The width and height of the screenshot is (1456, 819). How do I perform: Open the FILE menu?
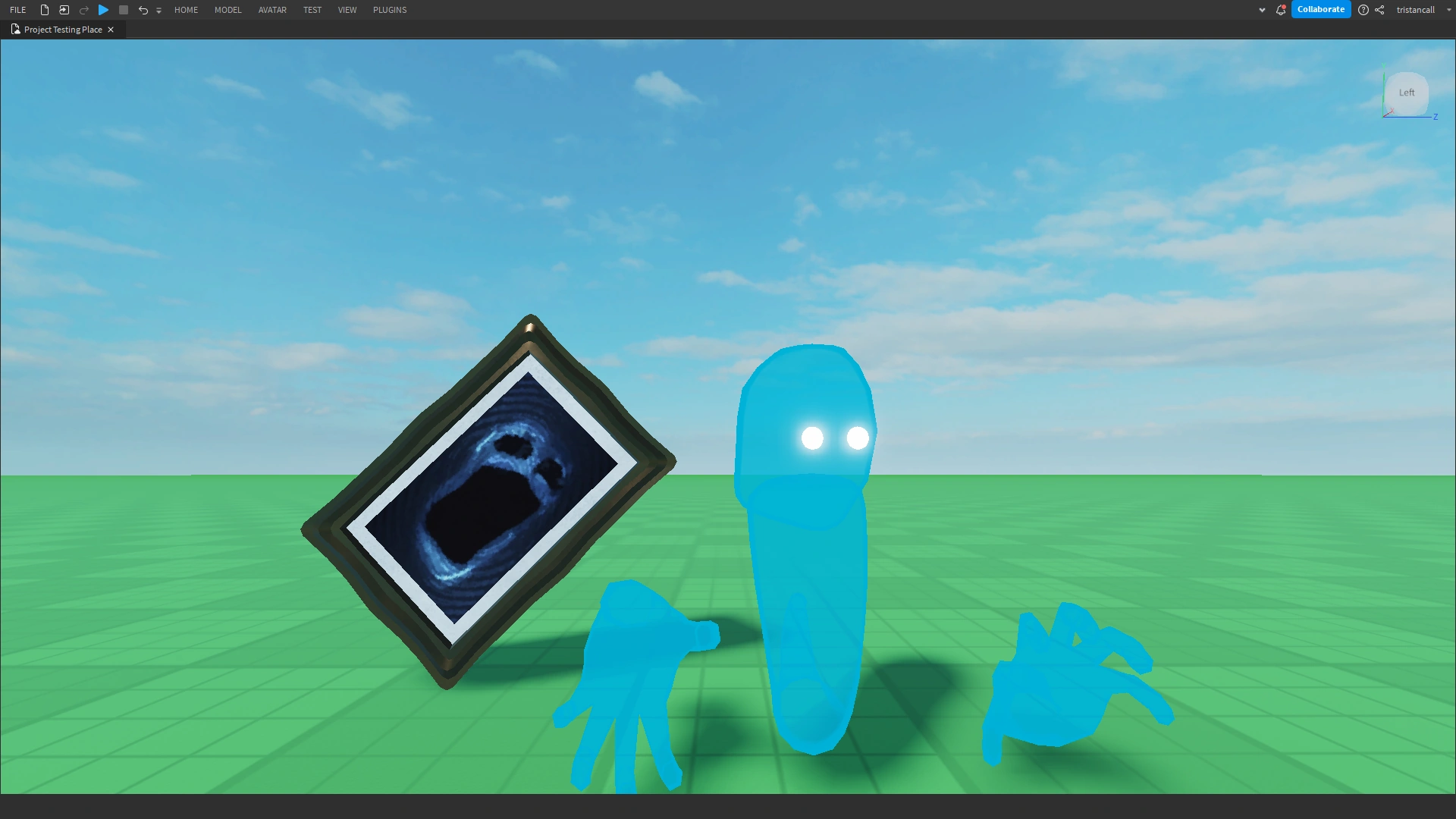[x=17, y=10]
